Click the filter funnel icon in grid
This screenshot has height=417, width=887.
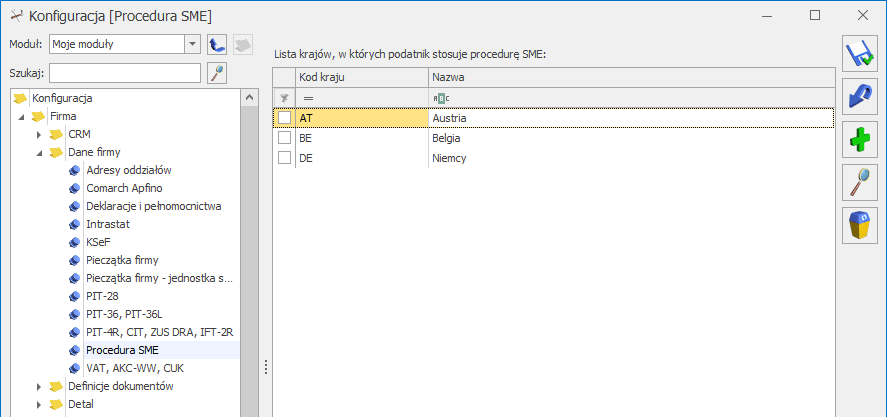pyautogui.click(x=284, y=98)
